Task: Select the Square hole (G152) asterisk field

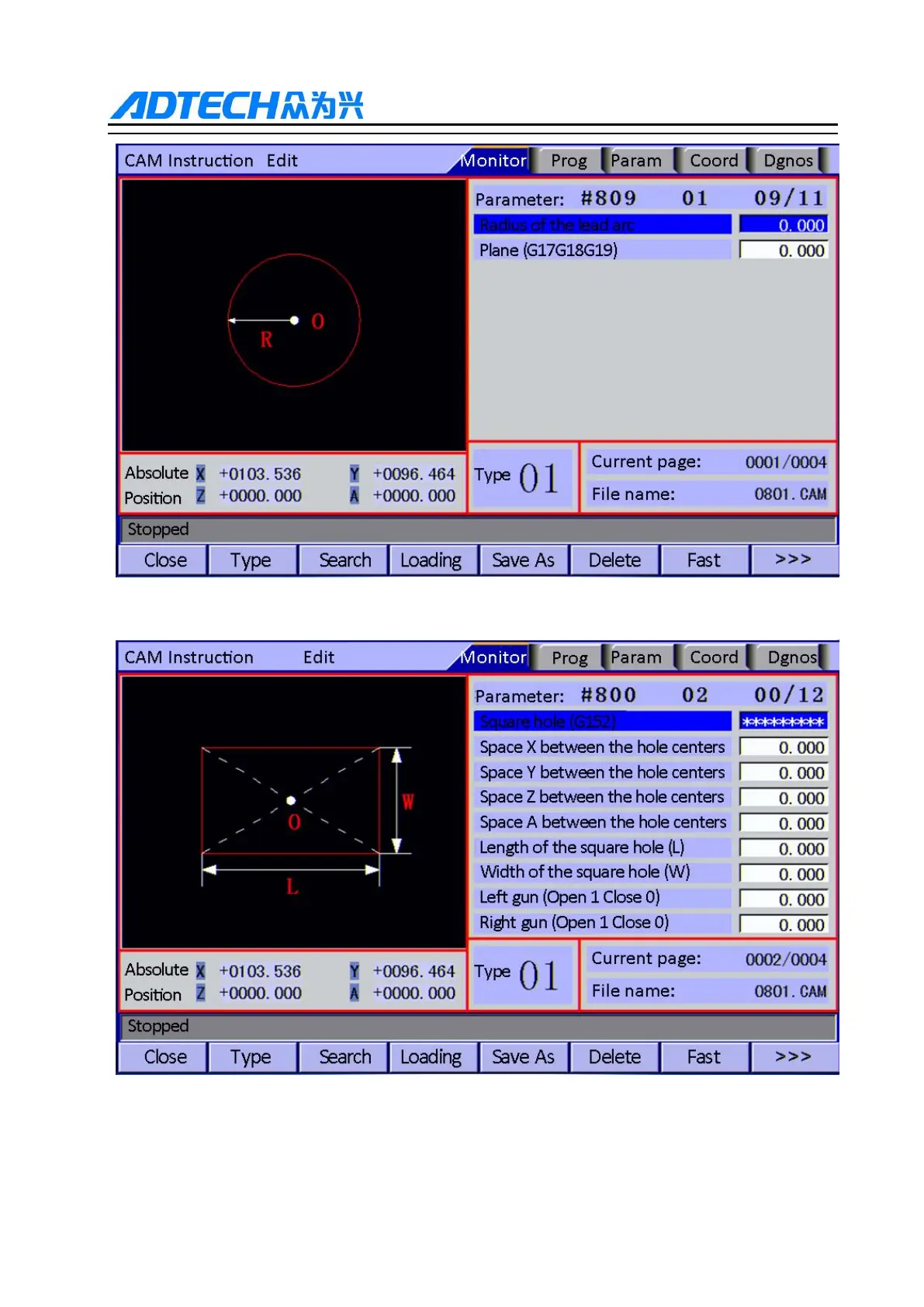Action: point(784,722)
